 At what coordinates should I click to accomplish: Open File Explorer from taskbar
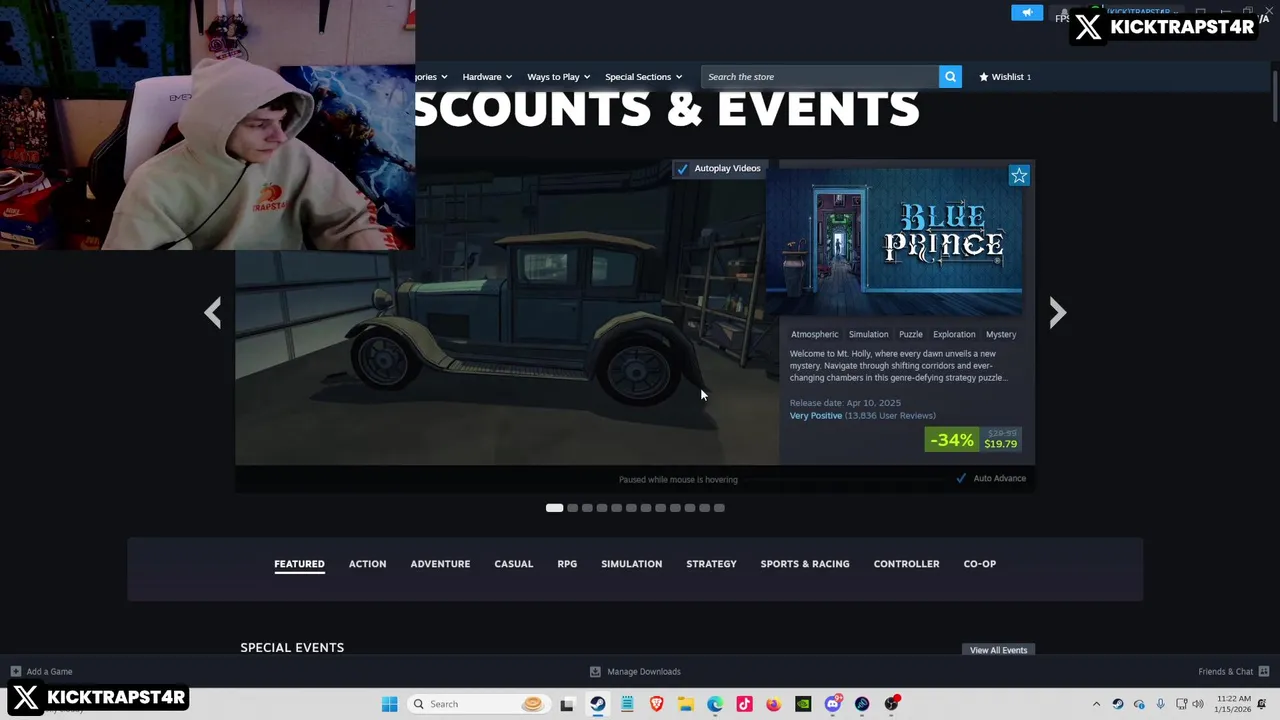pyautogui.click(x=686, y=704)
